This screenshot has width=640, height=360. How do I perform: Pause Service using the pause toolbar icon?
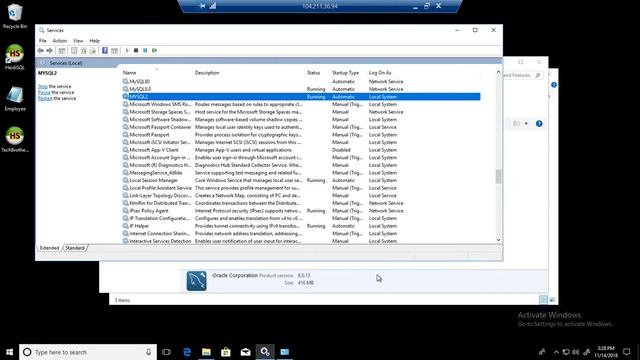145,51
